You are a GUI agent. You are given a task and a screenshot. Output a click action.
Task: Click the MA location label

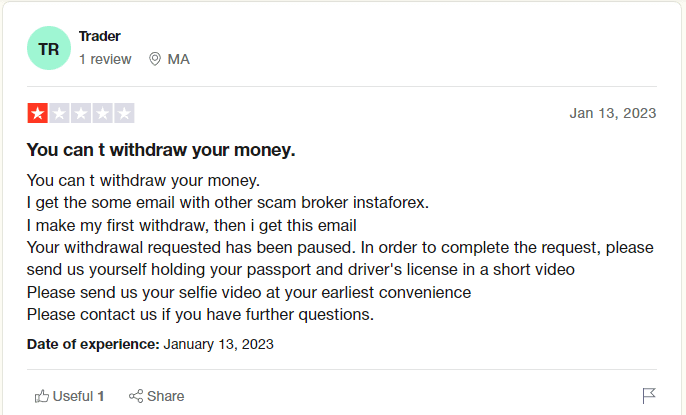click(178, 59)
